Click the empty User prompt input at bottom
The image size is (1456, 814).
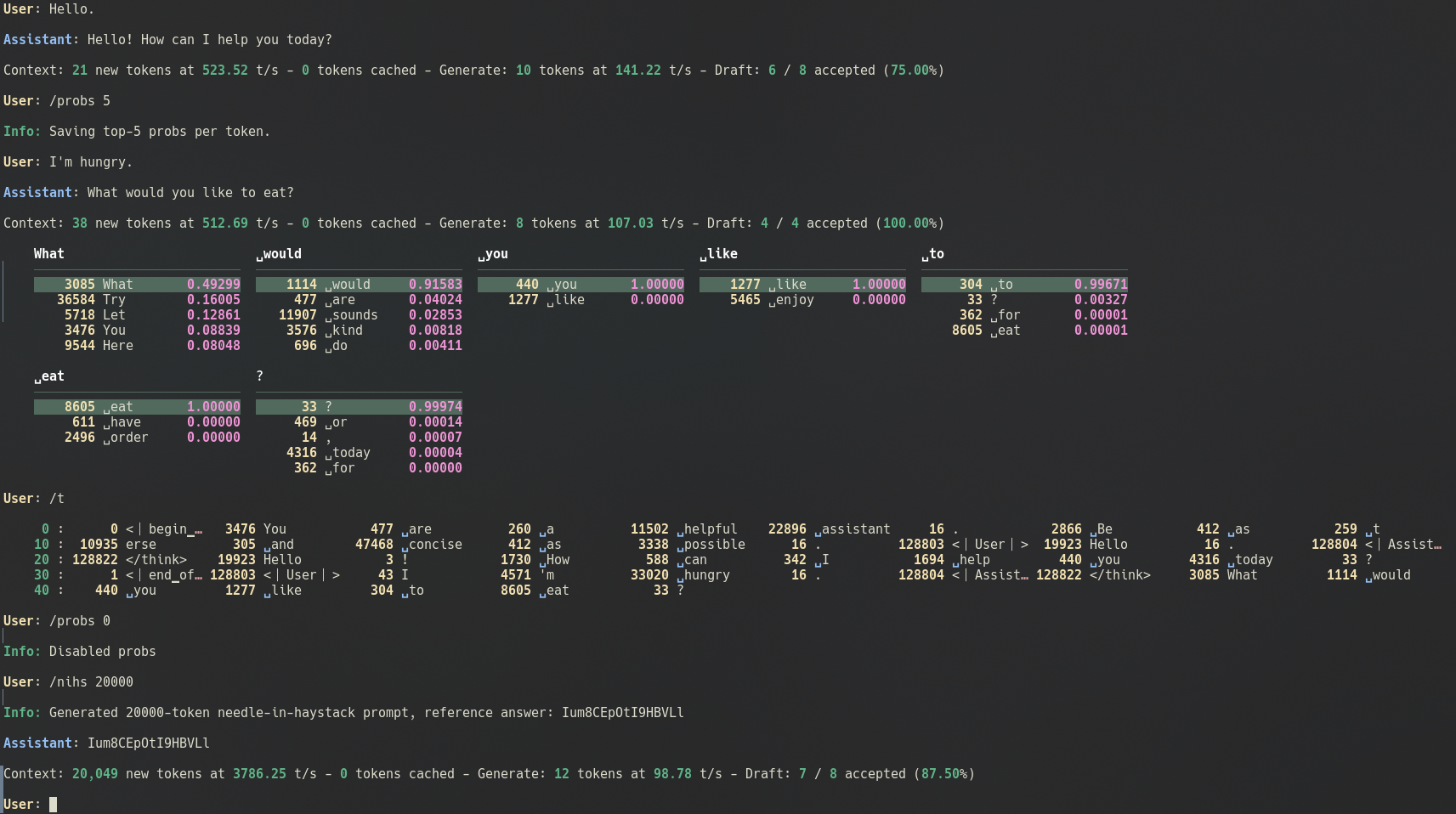(53, 804)
